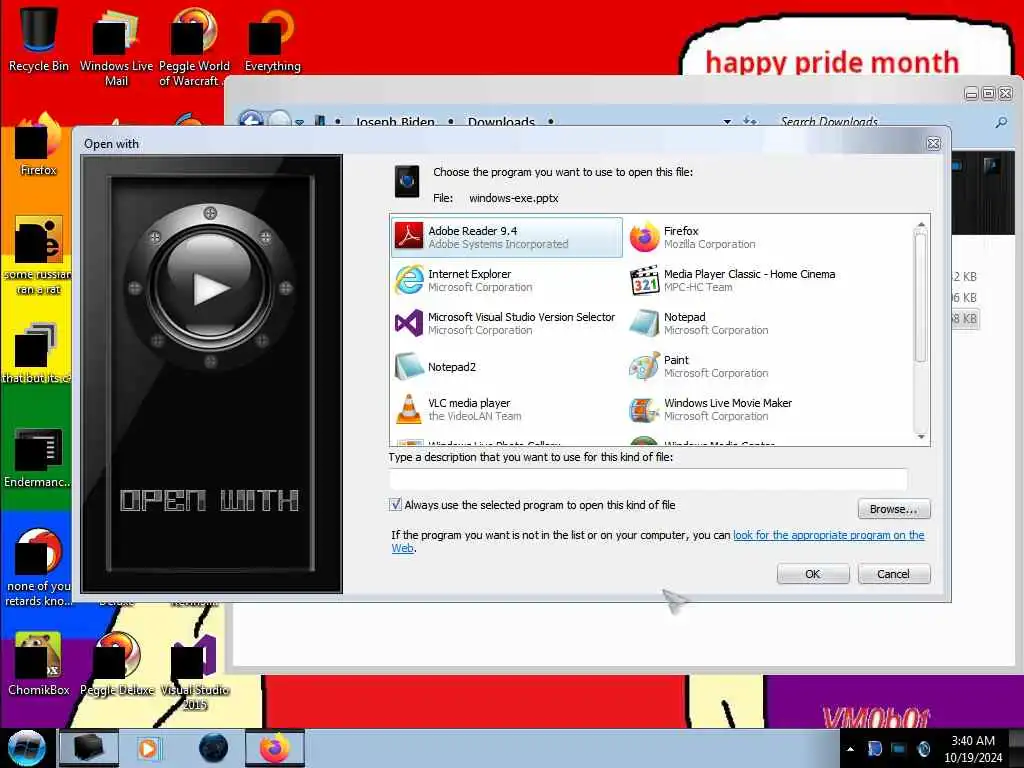Click the Firefox desktop icon
Screen dimensions: 1024x768
coord(38,145)
